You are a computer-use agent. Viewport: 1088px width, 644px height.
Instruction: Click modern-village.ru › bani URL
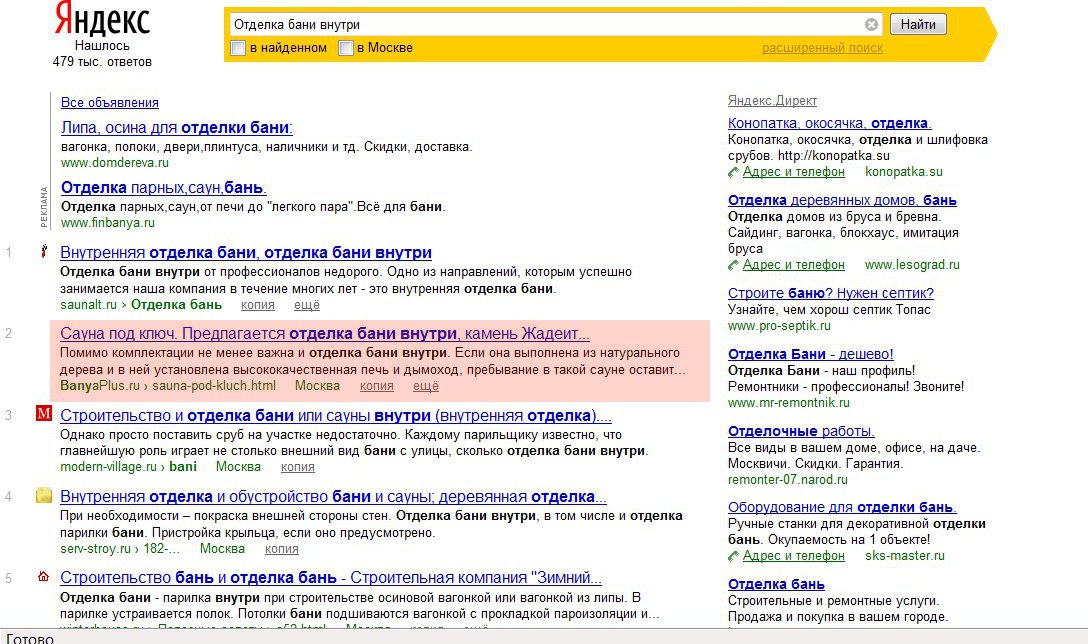pyautogui.click(x=128, y=467)
